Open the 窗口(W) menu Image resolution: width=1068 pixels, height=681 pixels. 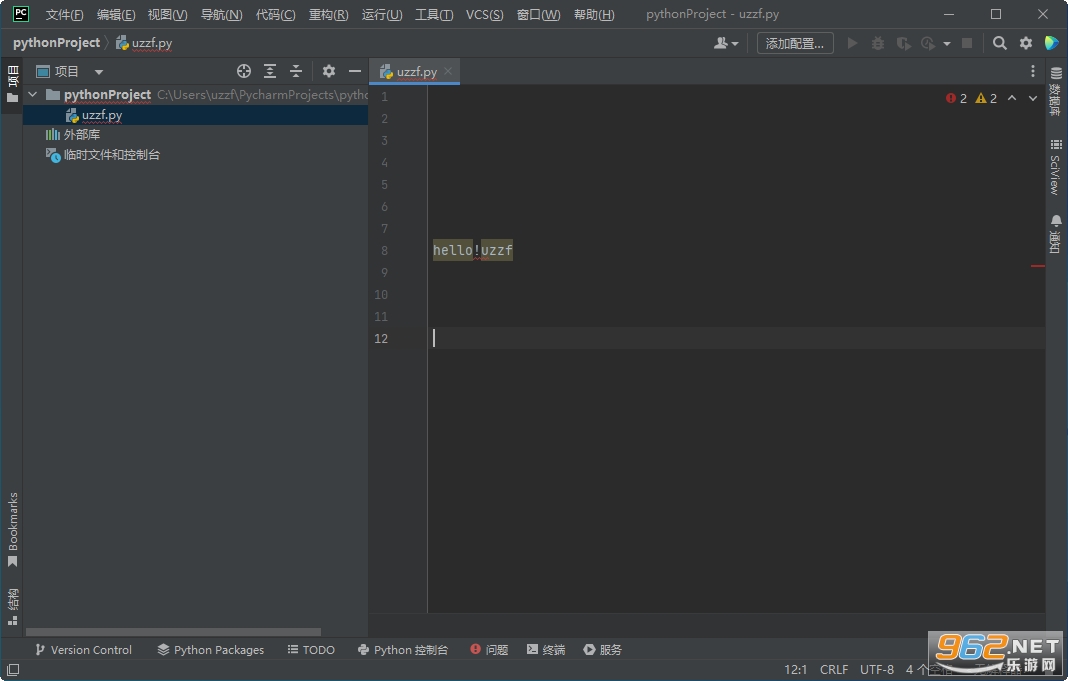click(x=538, y=14)
